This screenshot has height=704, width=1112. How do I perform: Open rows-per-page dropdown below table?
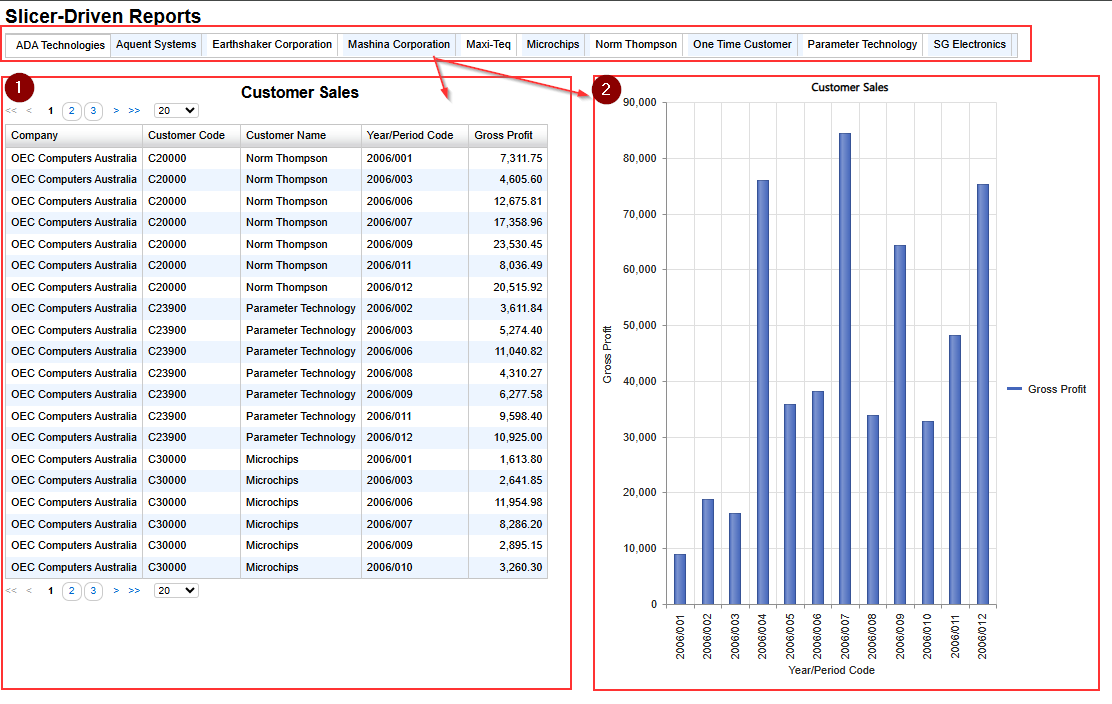pos(176,591)
